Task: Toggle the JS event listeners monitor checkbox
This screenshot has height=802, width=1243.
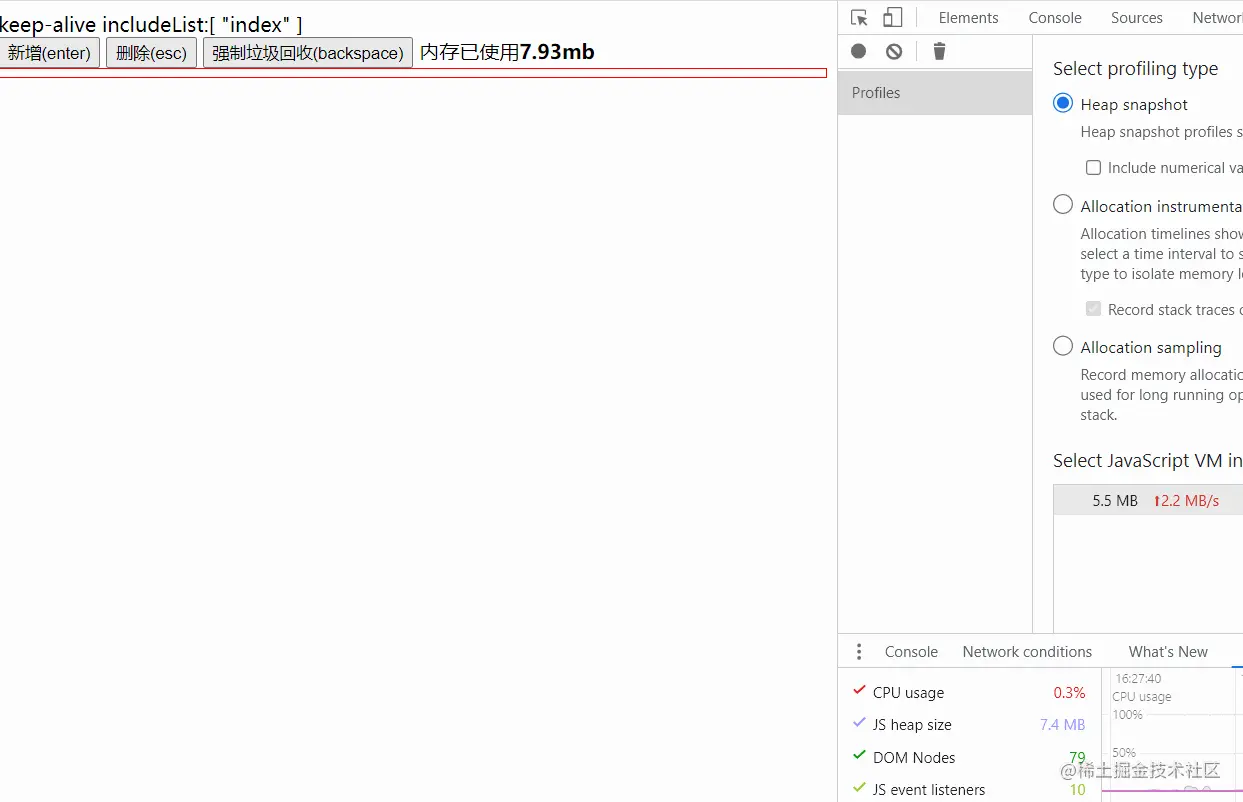Action: click(x=859, y=788)
